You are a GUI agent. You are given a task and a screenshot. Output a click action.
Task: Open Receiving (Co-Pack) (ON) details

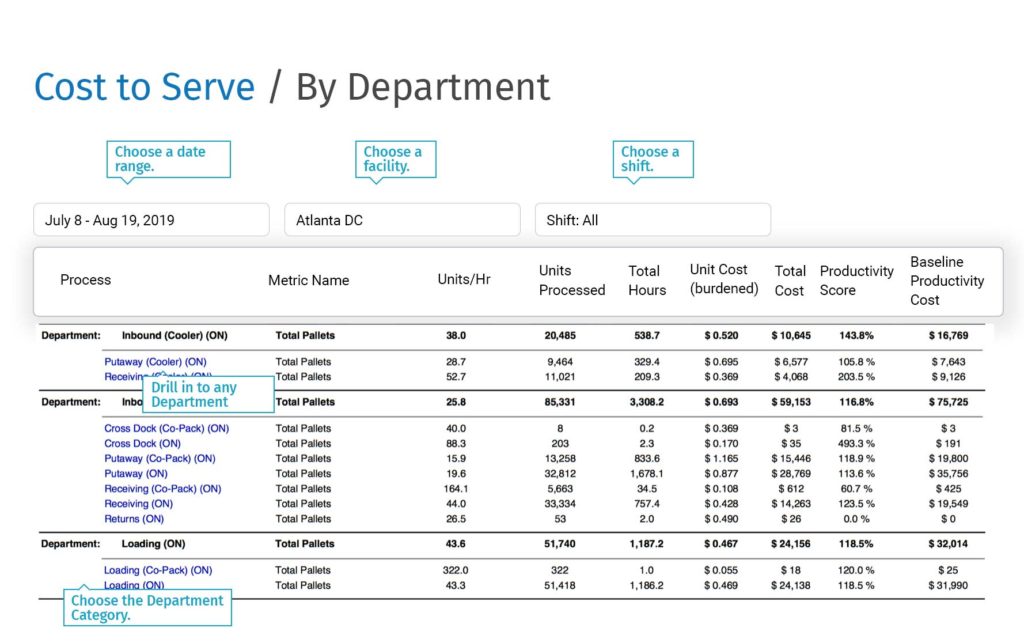[162, 489]
